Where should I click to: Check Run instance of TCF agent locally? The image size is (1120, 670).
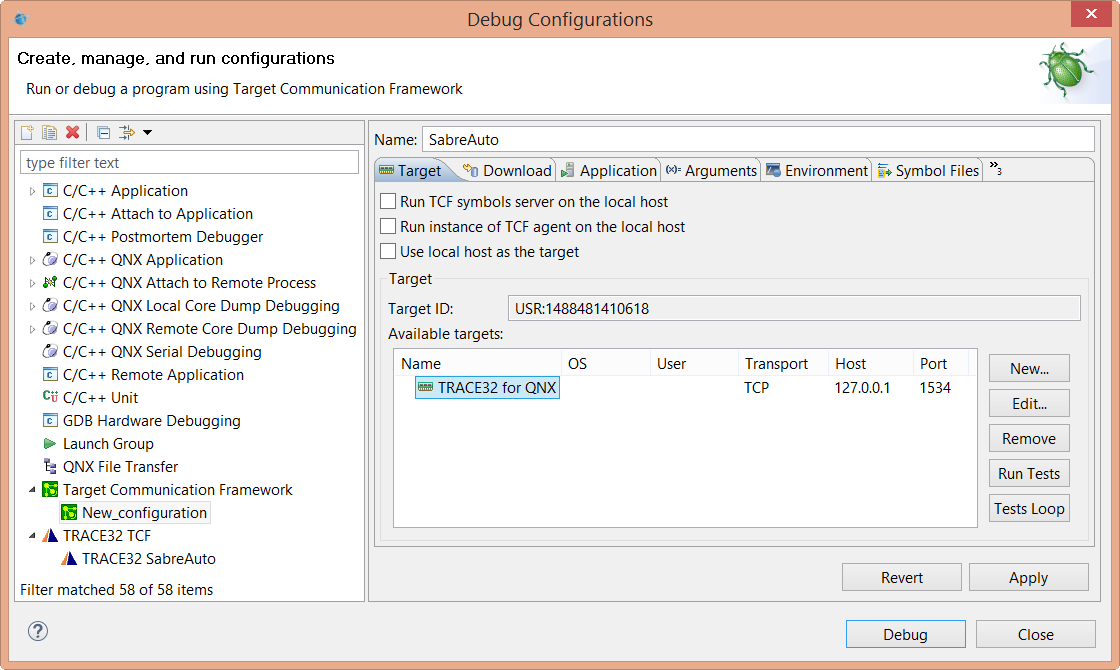pos(388,225)
